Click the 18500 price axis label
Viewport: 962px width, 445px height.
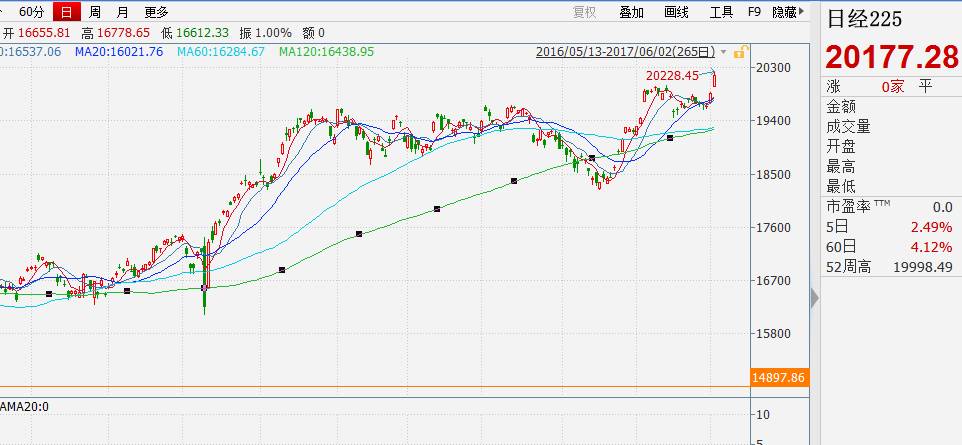(x=774, y=174)
